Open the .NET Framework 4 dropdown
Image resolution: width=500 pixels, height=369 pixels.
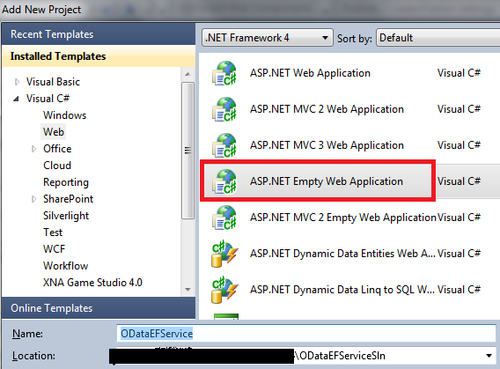pyautogui.click(x=267, y=38)
